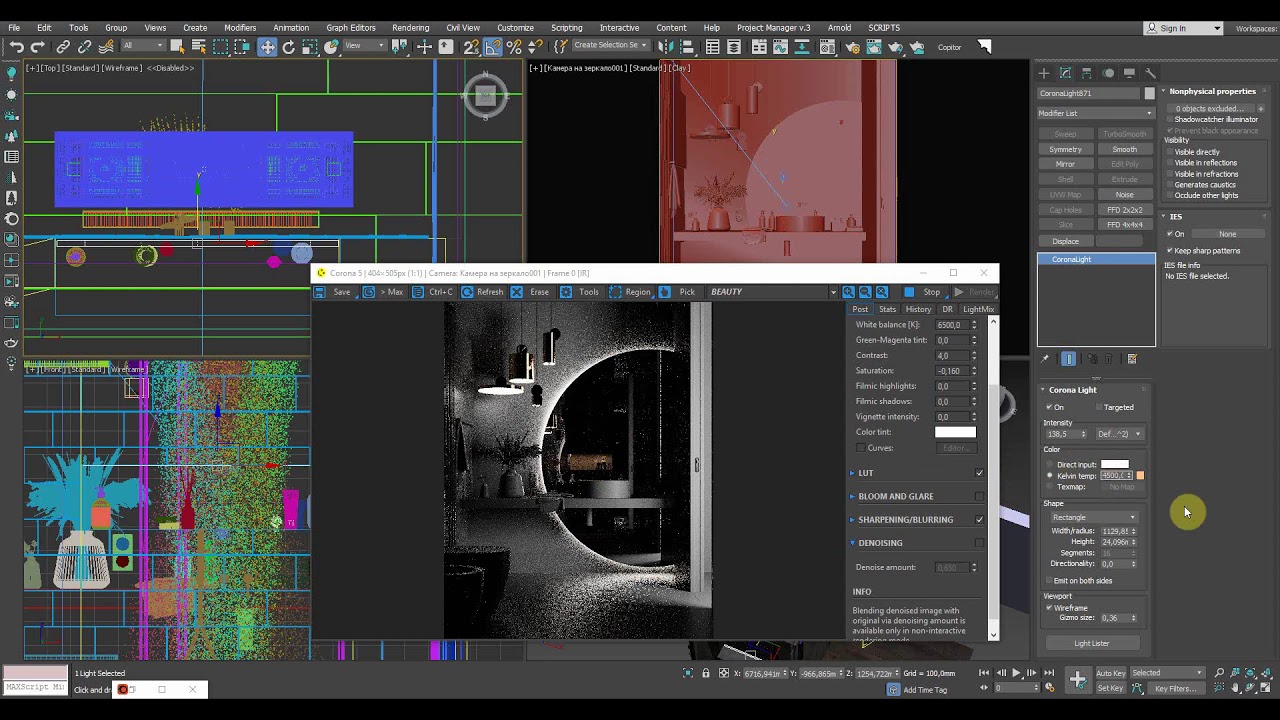Select CoronaLight in the modifier stack
This screenshot has width=1280, height=720.
point(1096,260)
